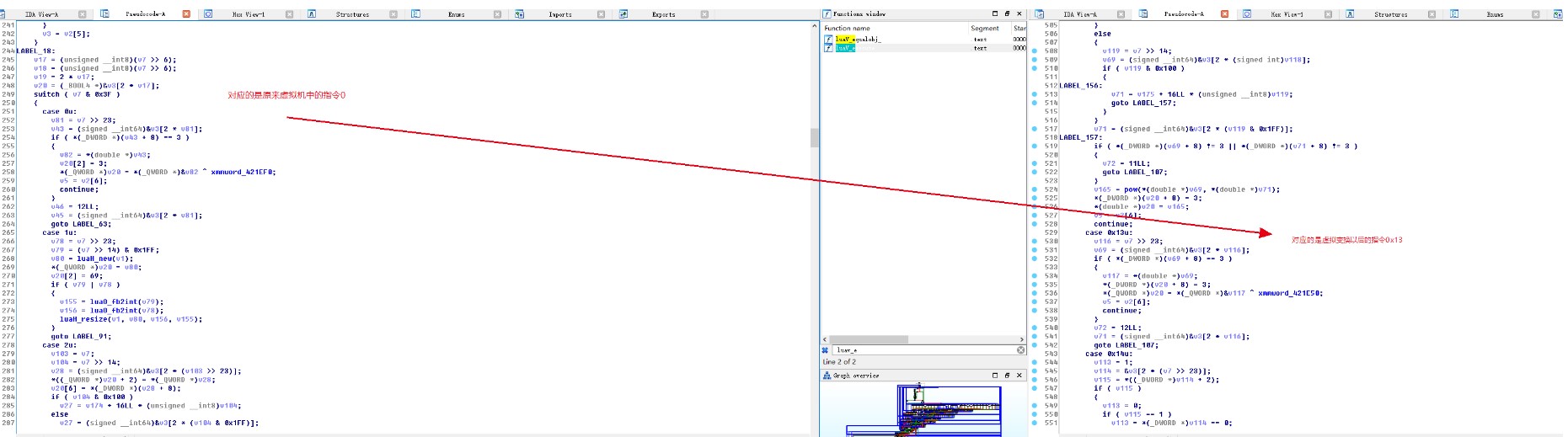Close the Functions window panel
The width and height of the screenshot is (1568, 437).
(x=1019, y=13)
